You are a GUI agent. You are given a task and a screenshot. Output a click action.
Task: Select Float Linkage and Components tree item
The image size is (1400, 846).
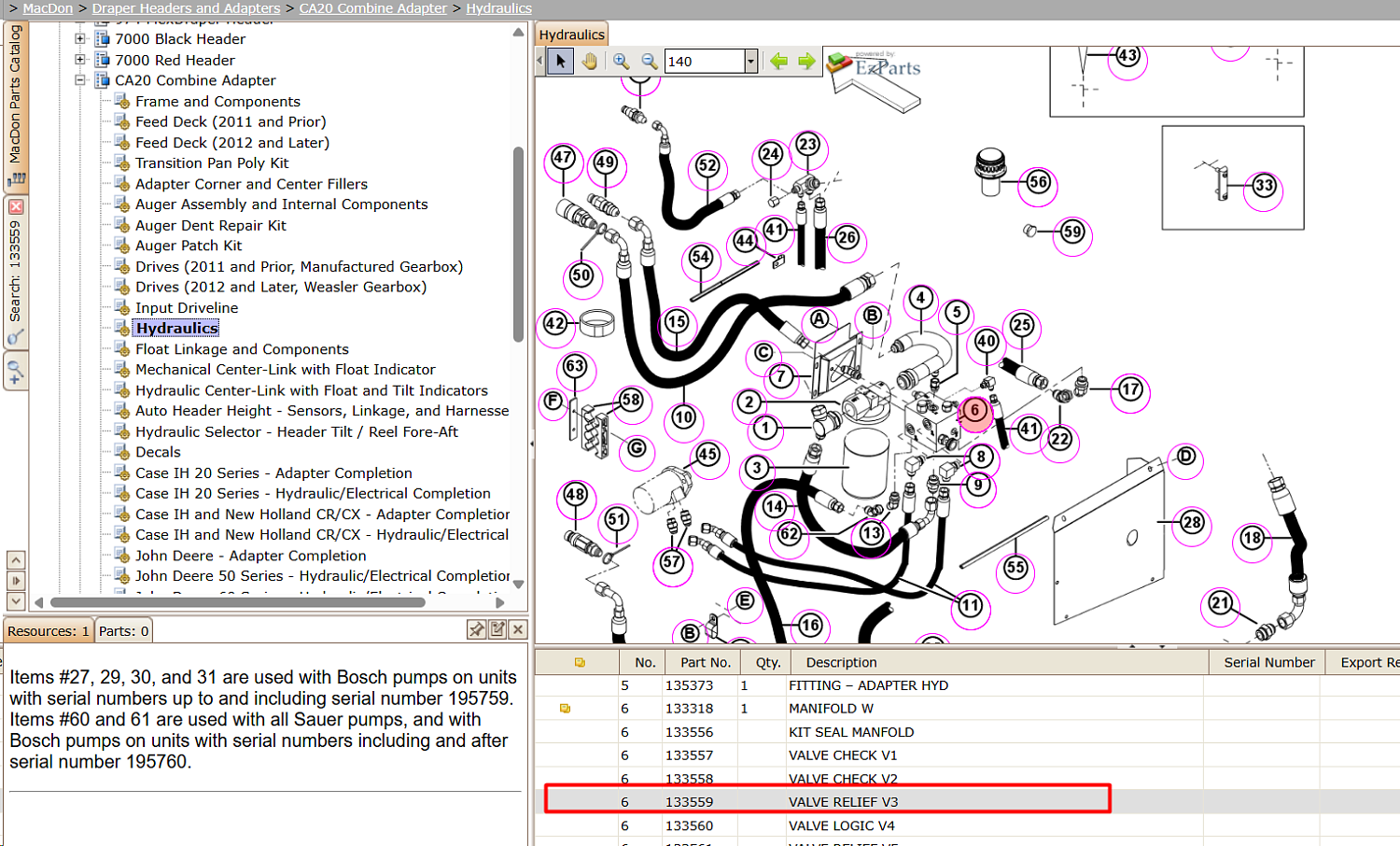click(x=242, y=349)
